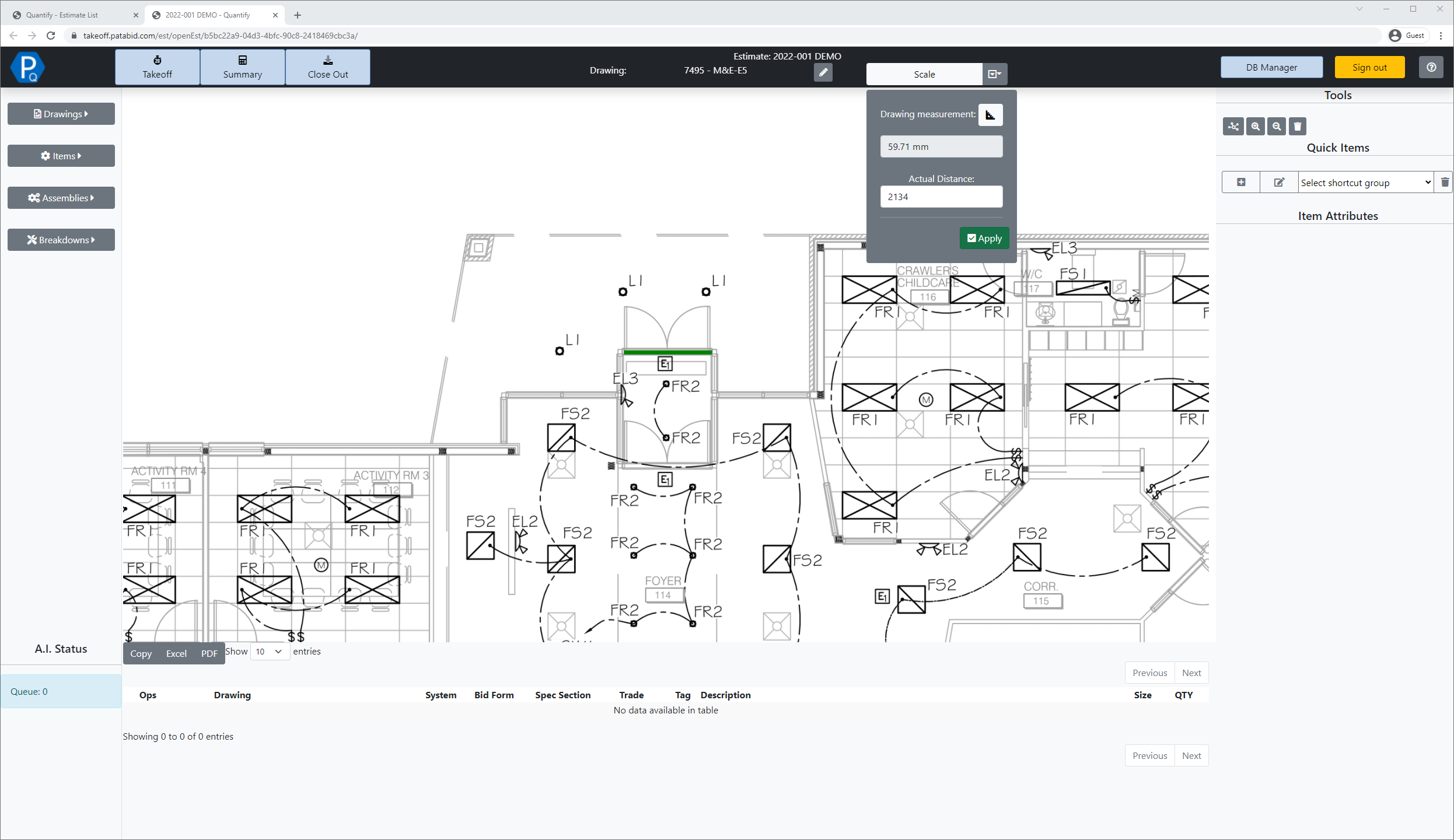
Task: Change the Show entries count dropdown
Action: click(x=270, y=652)
